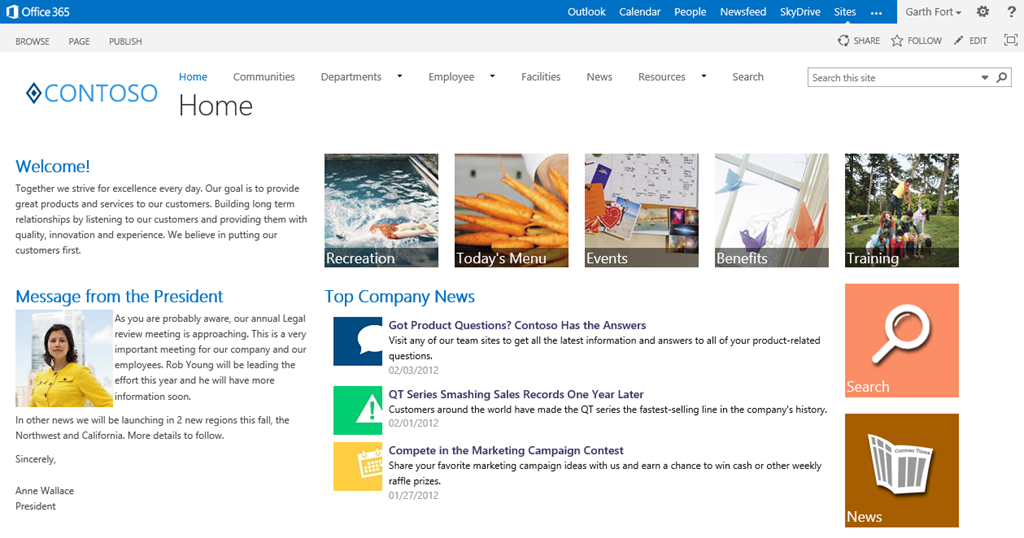Click the Anne Wallace signature text
Viewport: 1024px width, 538px height.
coord(44,490)
